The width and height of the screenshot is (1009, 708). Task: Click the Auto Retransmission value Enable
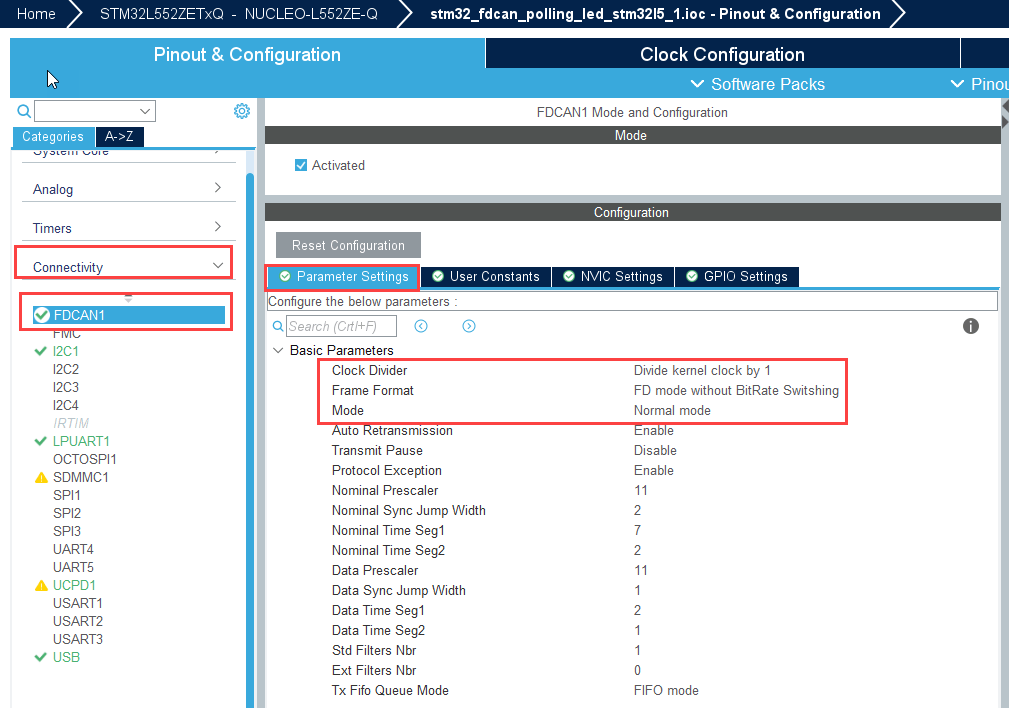point(654,431)
